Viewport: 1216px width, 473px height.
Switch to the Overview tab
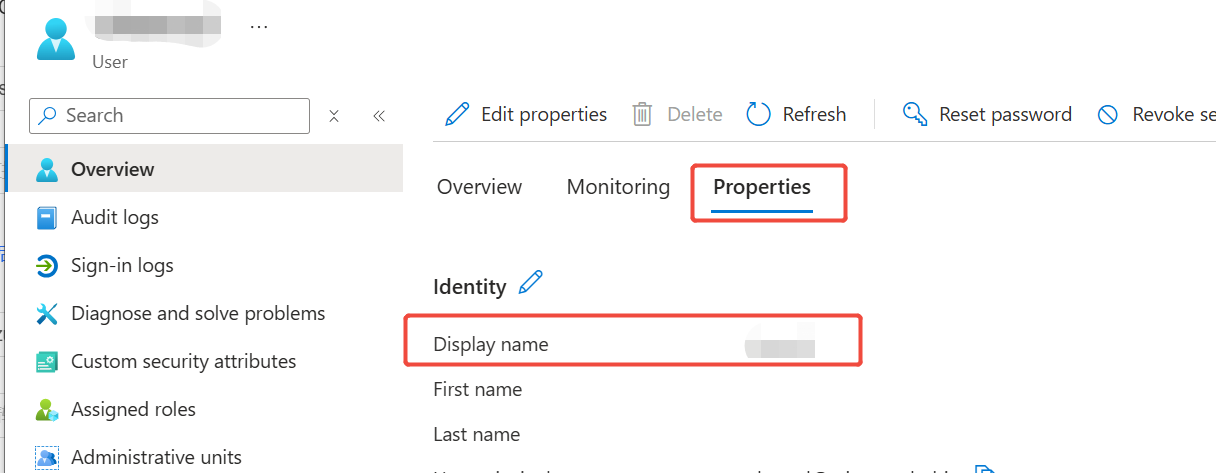(x=480, y=187)
